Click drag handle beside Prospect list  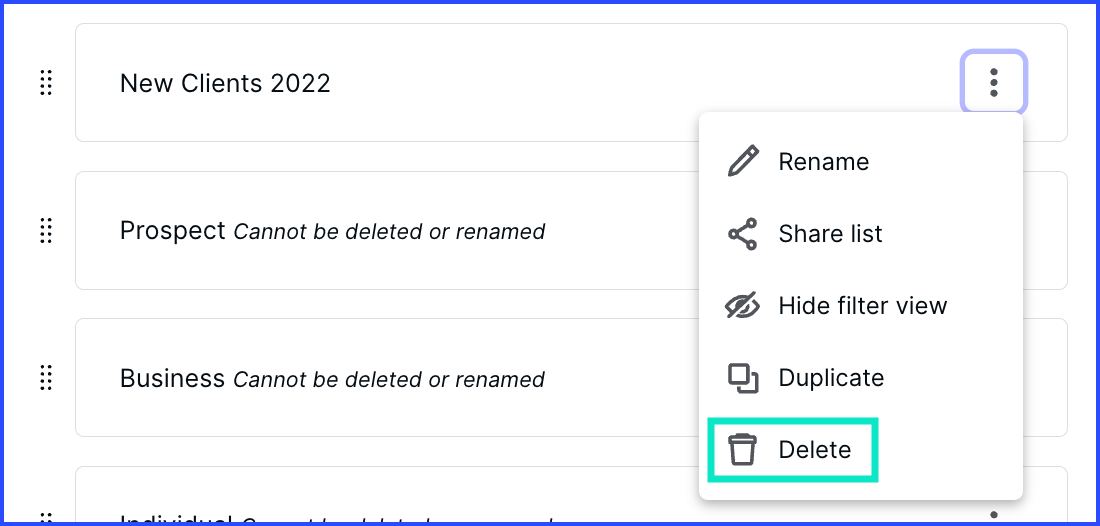pyautogui.click(x=46, y=231)
